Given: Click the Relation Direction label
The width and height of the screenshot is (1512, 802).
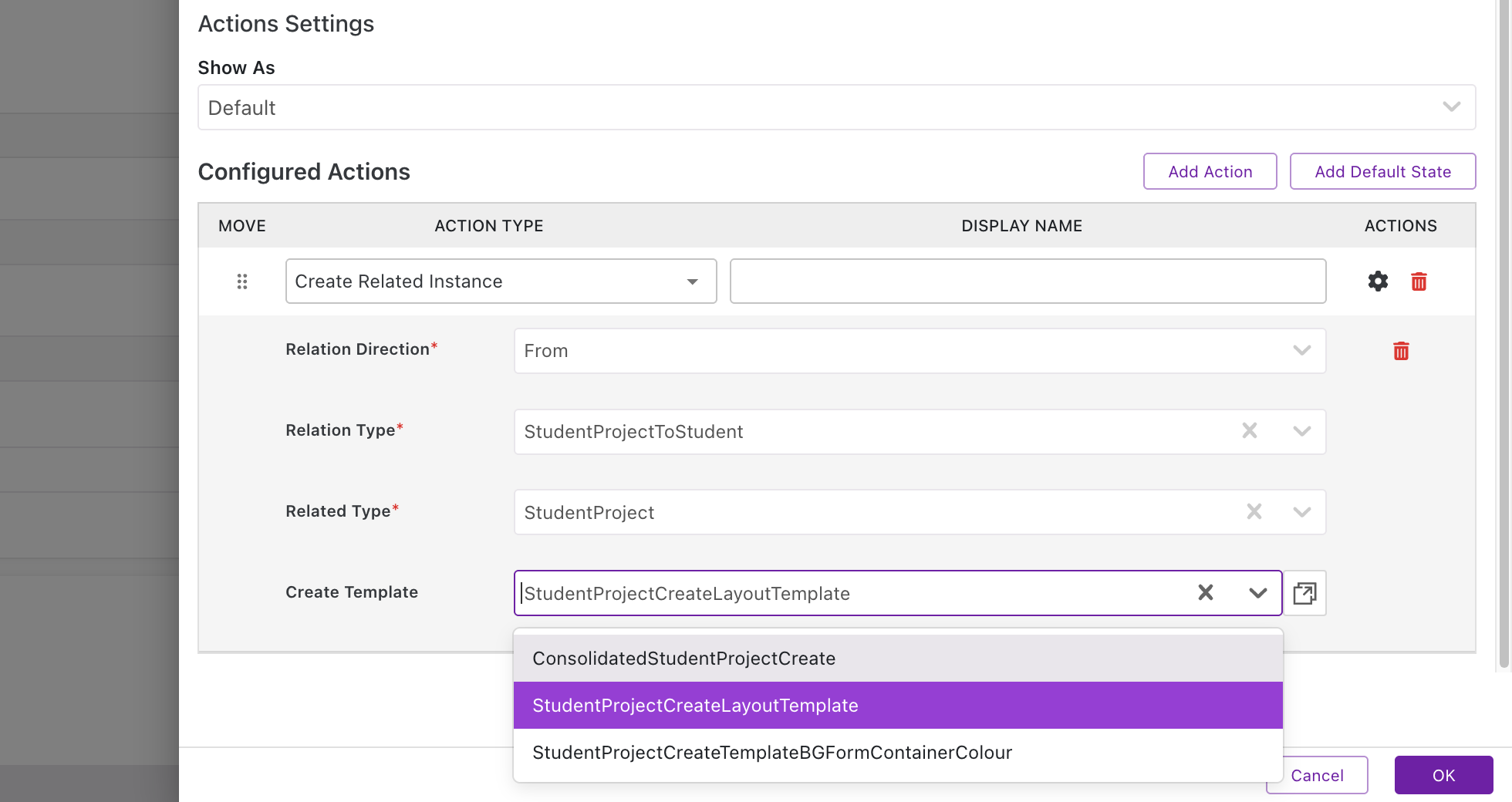Looking at the screenshot, I should click(x=361, y=349).
